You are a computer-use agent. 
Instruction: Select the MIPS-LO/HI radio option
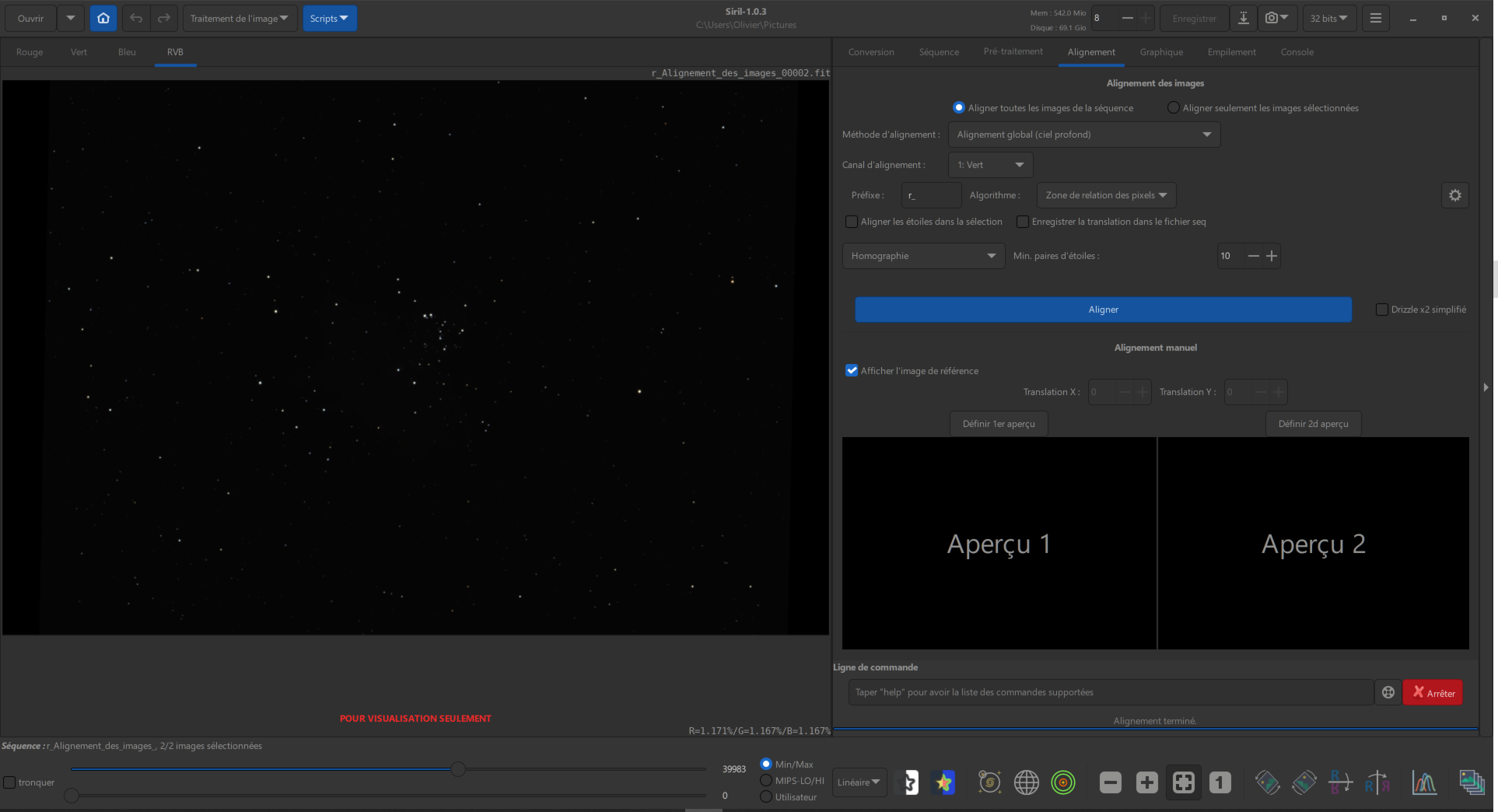point(792,780)
